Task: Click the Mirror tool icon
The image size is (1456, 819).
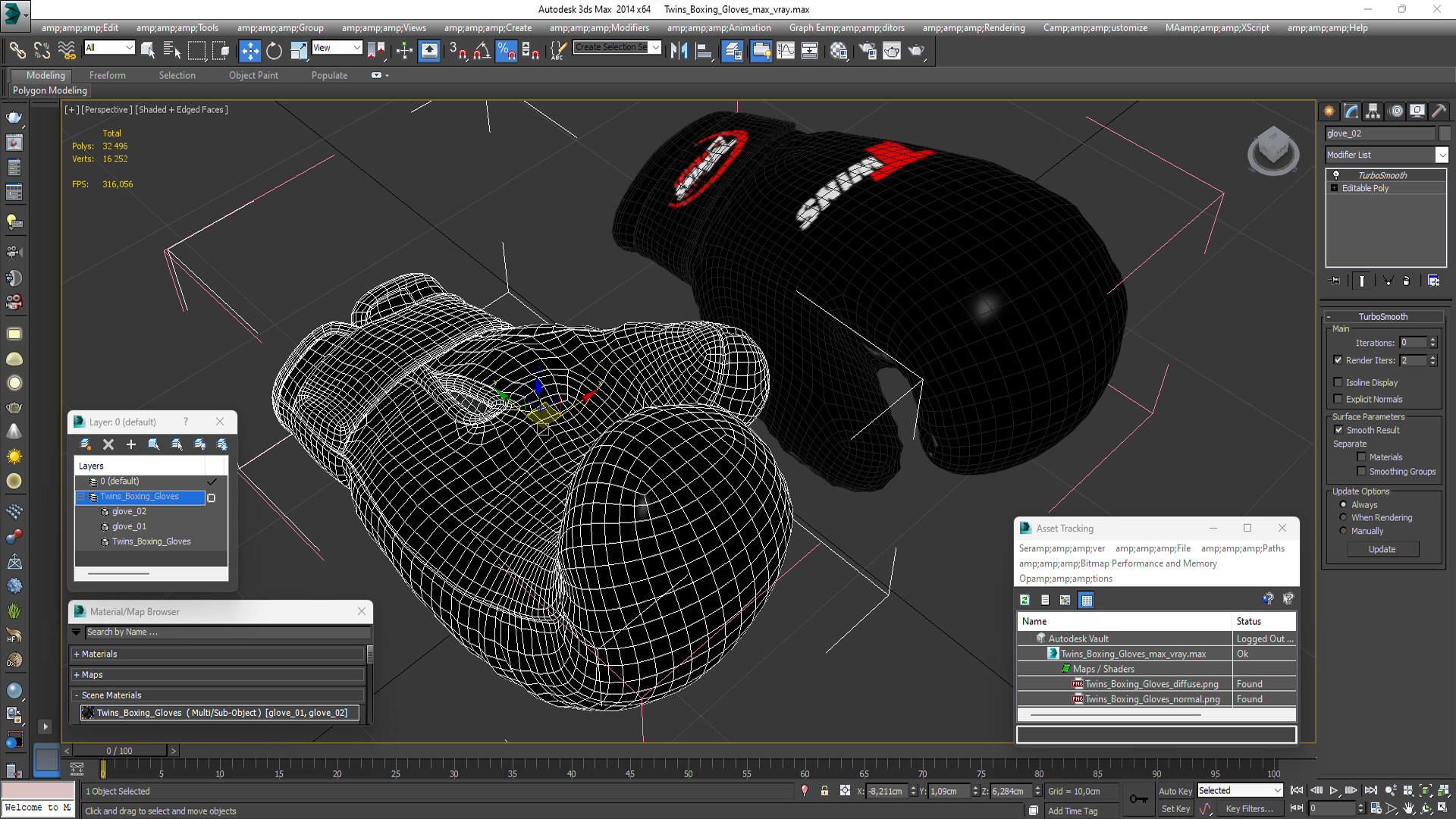Action: (x=679, y=51)
